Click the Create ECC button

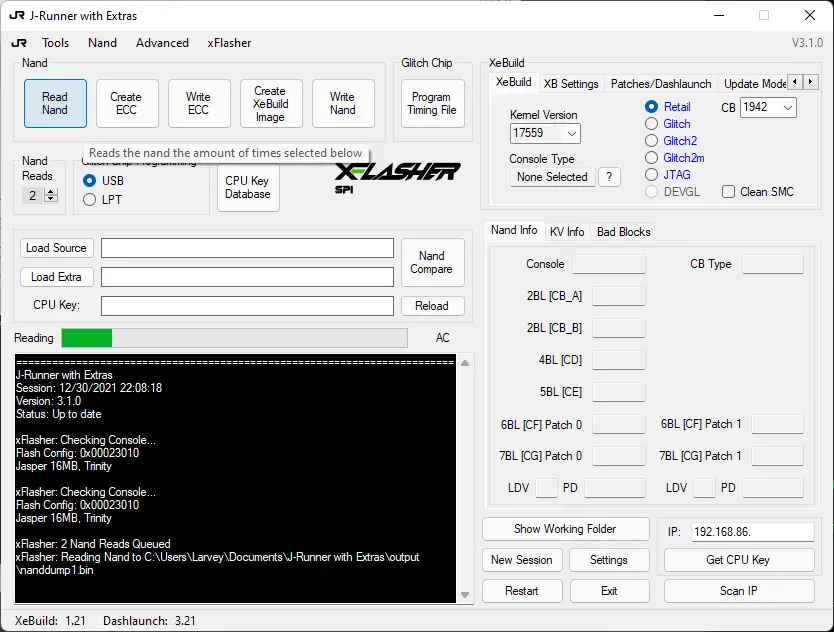(x=127, y=103)
